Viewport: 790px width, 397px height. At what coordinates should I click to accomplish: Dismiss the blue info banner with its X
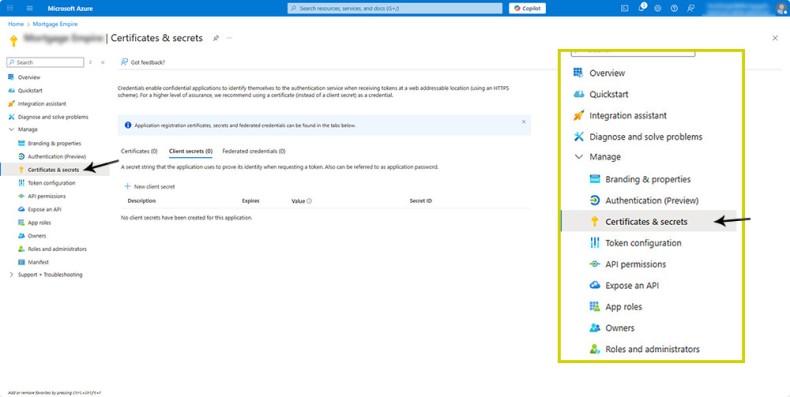[x=523, y=121]
